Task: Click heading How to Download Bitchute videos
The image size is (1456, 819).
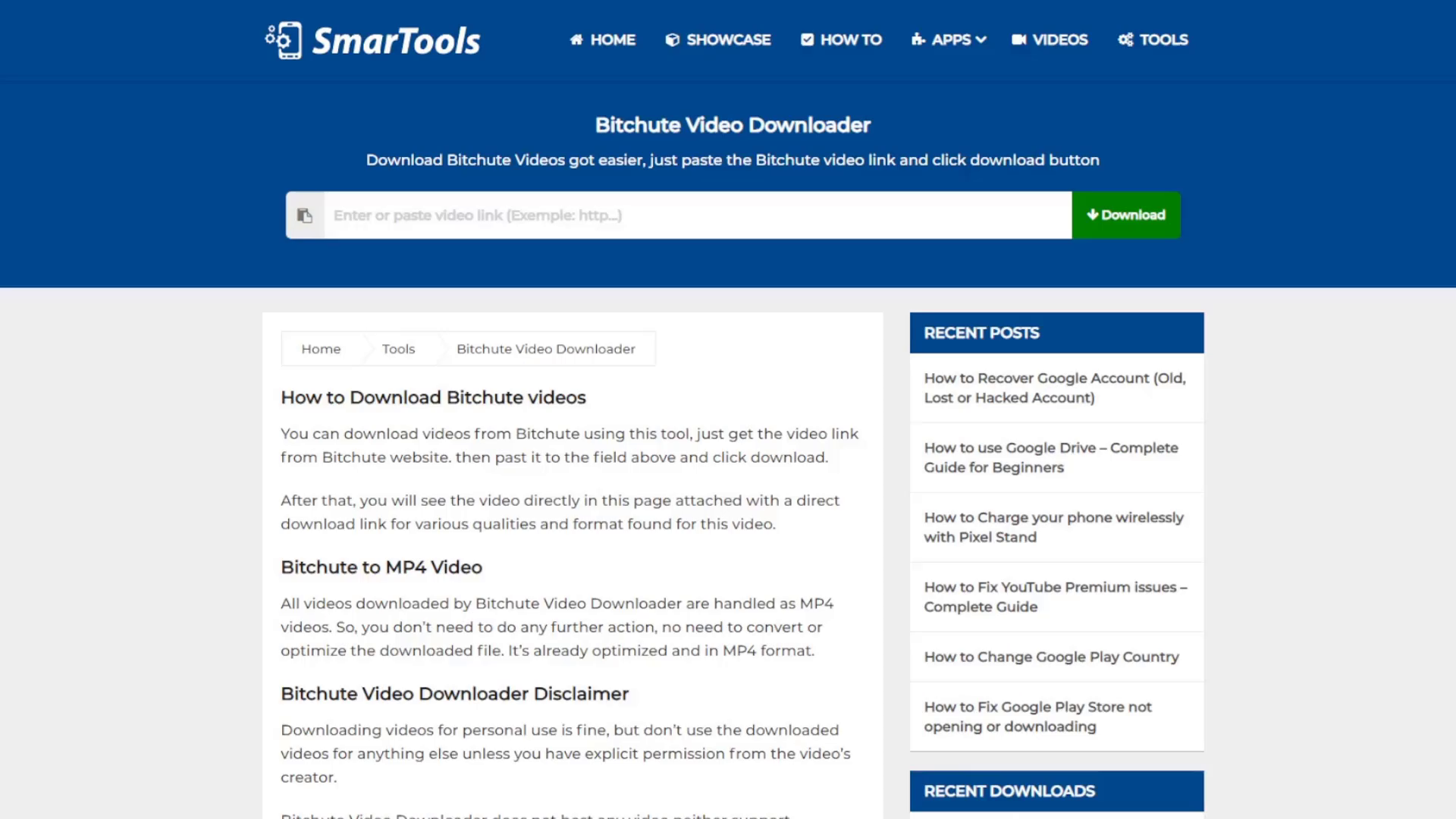Action: (433, 397)
